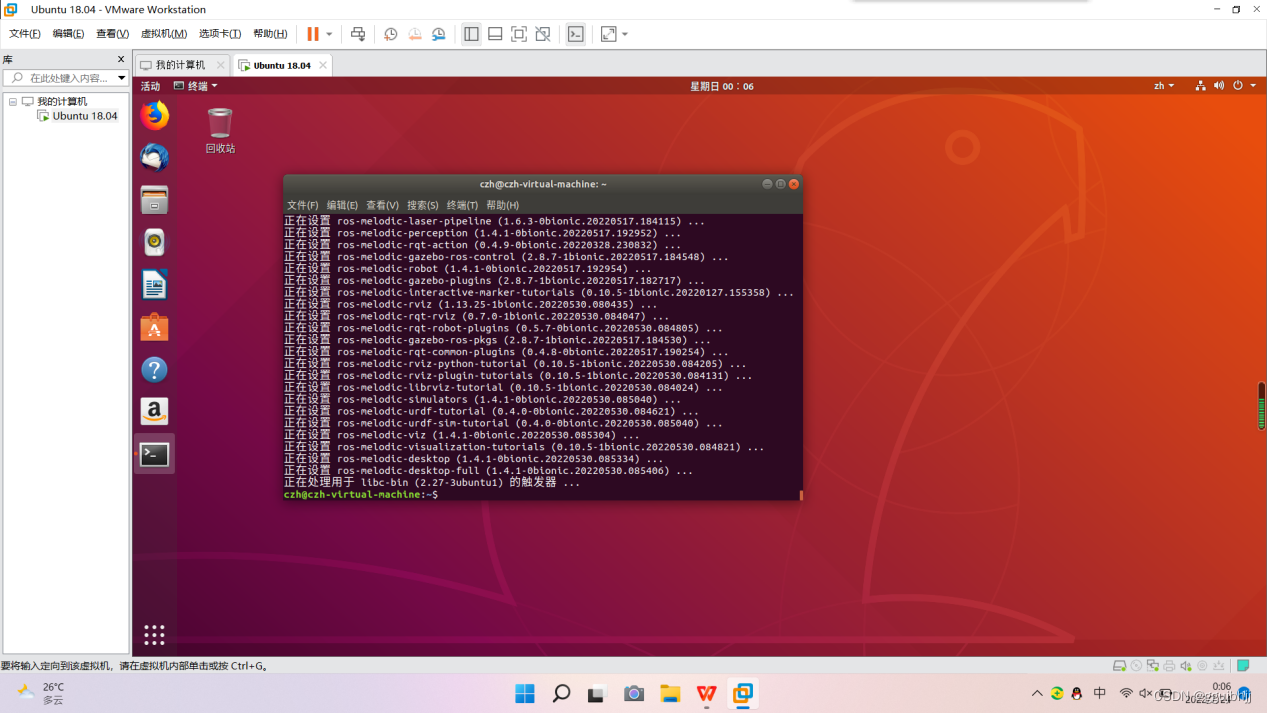Open the zh input source dropdown
The image size is (1267, 713).
click(1164, 86)
